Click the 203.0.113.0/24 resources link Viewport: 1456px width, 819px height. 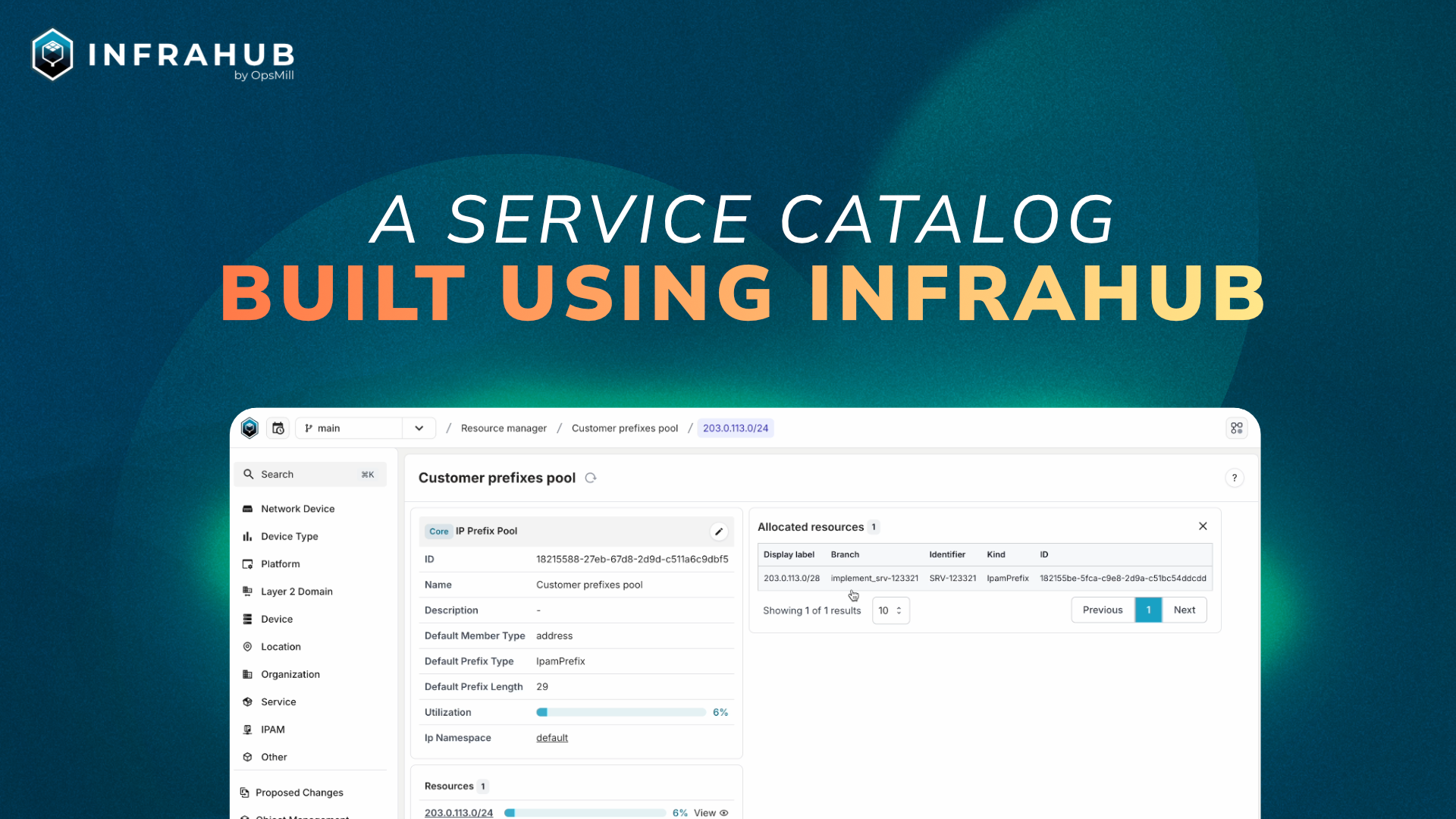click(459, 812)
